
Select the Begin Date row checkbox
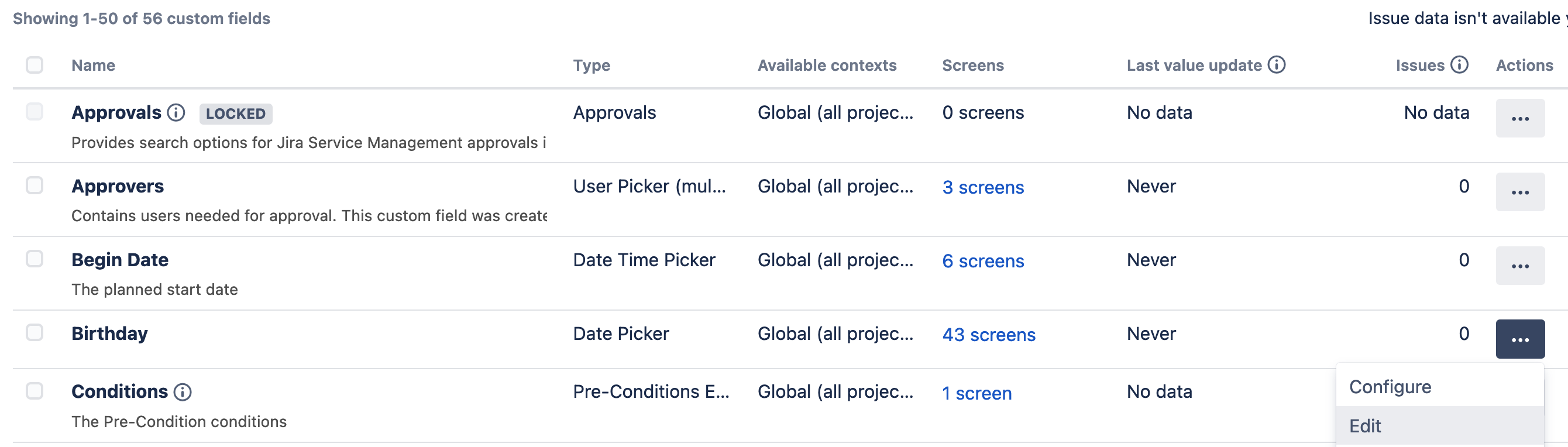(35, 259)
